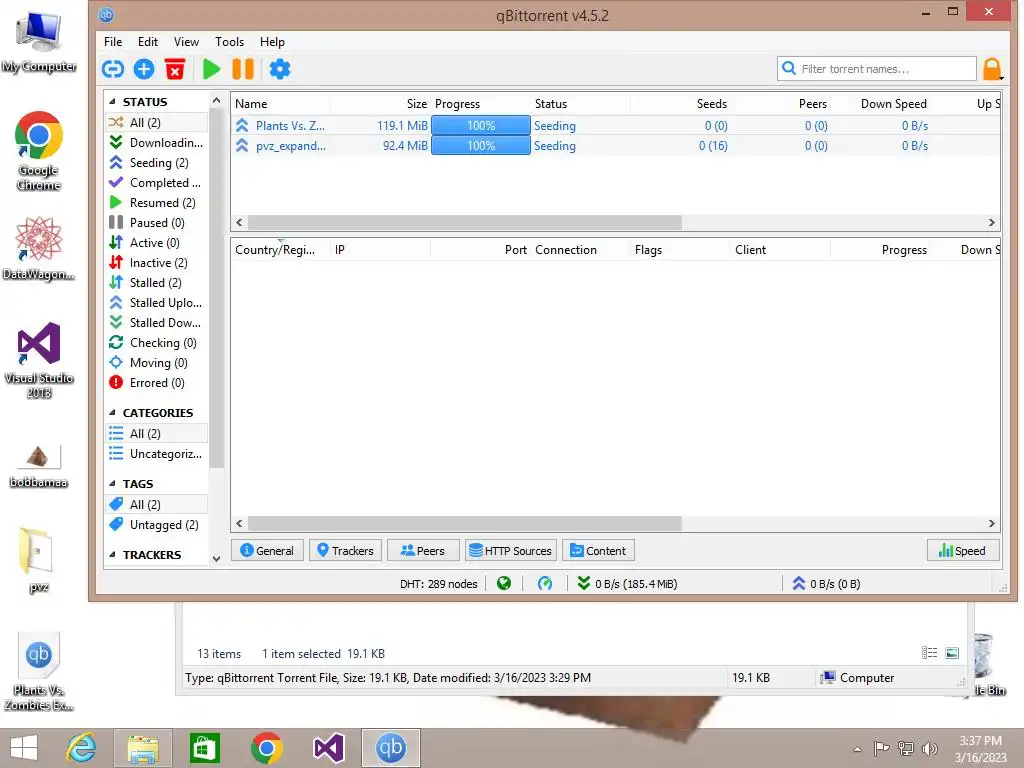Open Google Chrome desktop shortcut
Viewport: 1024px width, 768px height.
click(x=39, y=150)
